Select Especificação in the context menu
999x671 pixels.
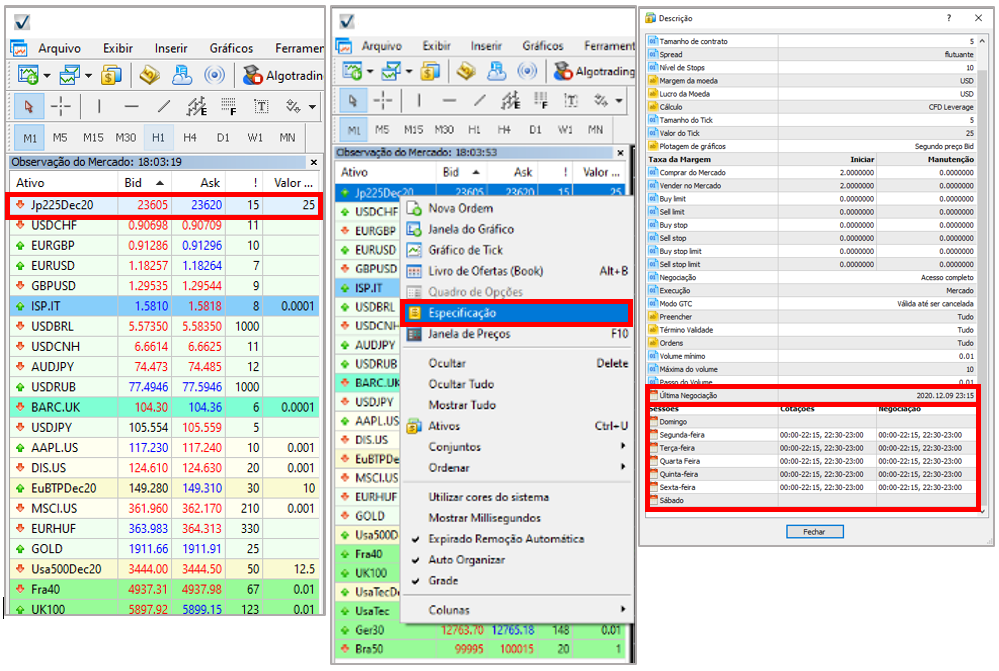click(x=517, y=313)
